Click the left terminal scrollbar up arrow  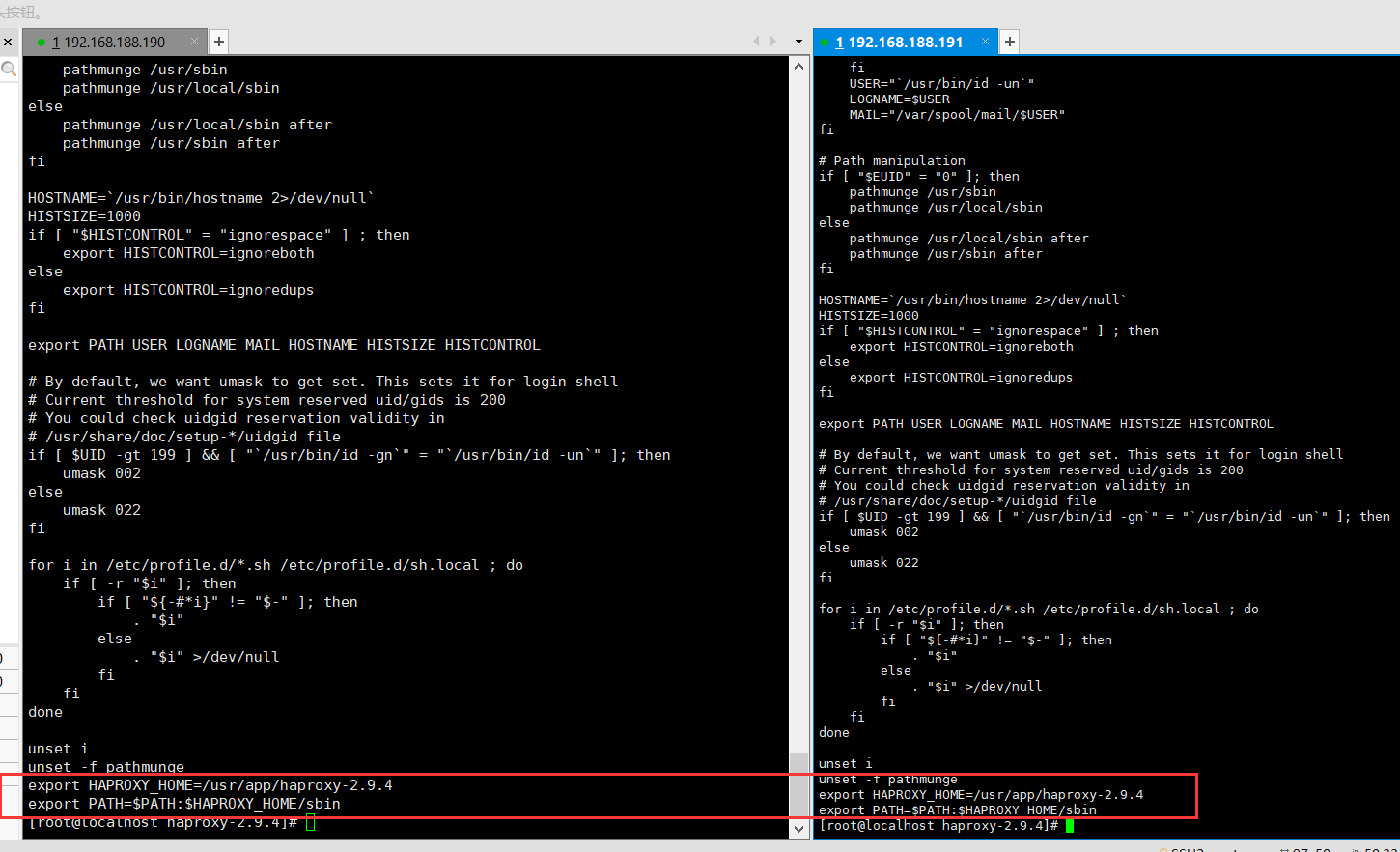[798, 66]
